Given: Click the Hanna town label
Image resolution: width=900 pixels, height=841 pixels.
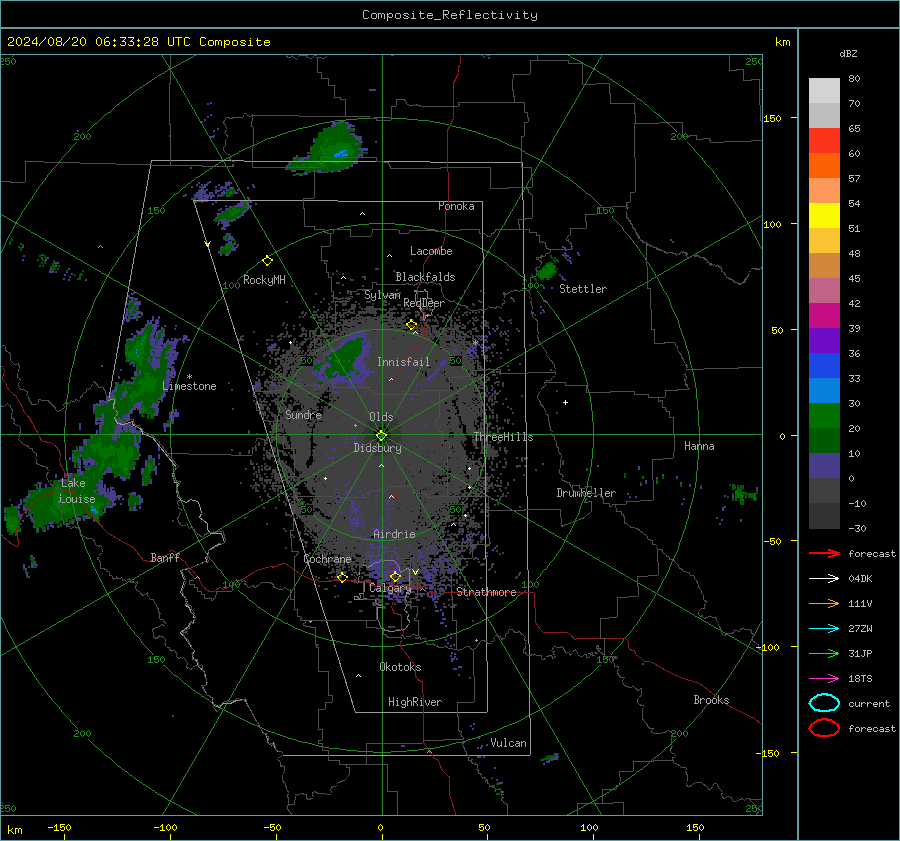Looking at the screenshot, I should click(699, 446).
